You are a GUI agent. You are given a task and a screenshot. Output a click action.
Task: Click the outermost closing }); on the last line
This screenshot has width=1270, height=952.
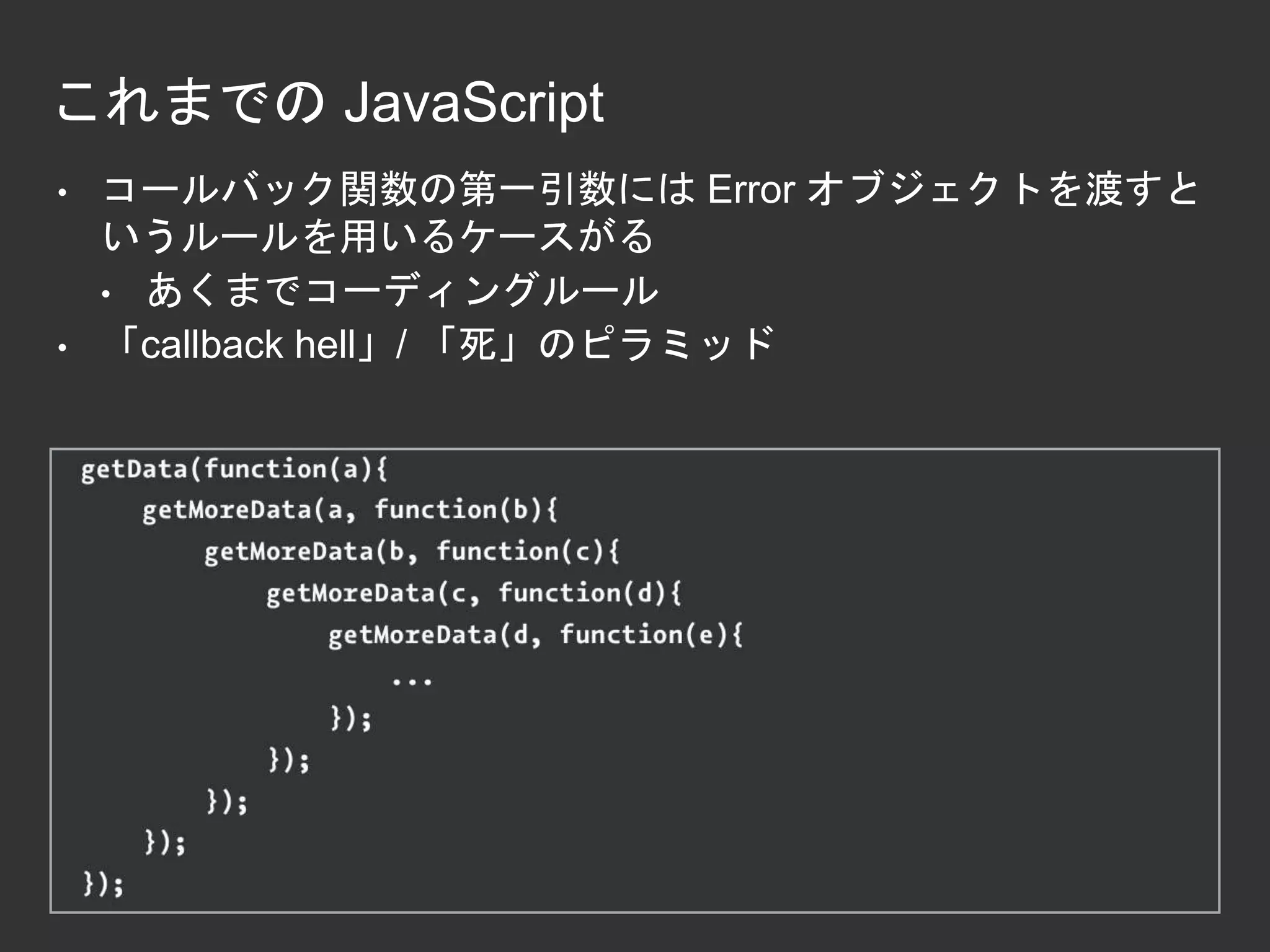pos(104,884)
